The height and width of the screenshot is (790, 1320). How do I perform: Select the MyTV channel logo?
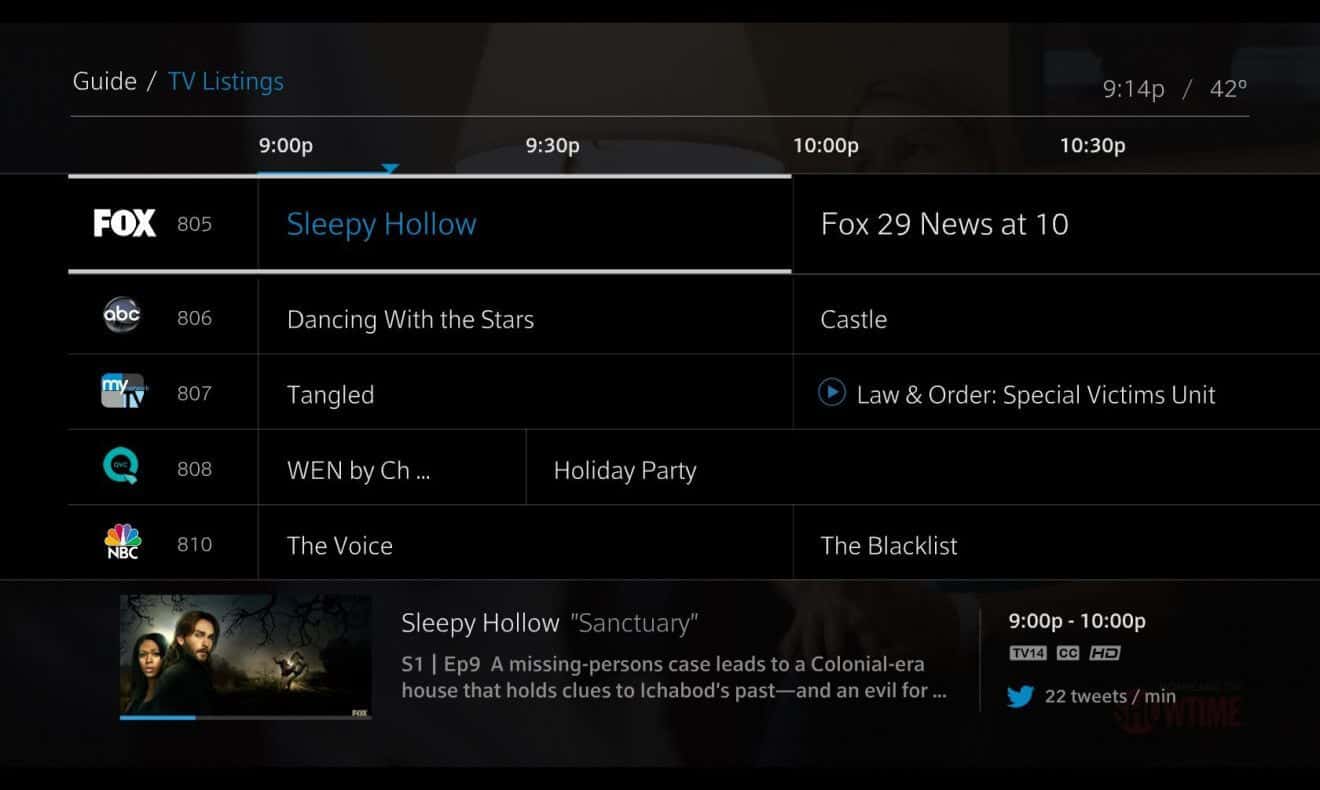click(123, 391)
